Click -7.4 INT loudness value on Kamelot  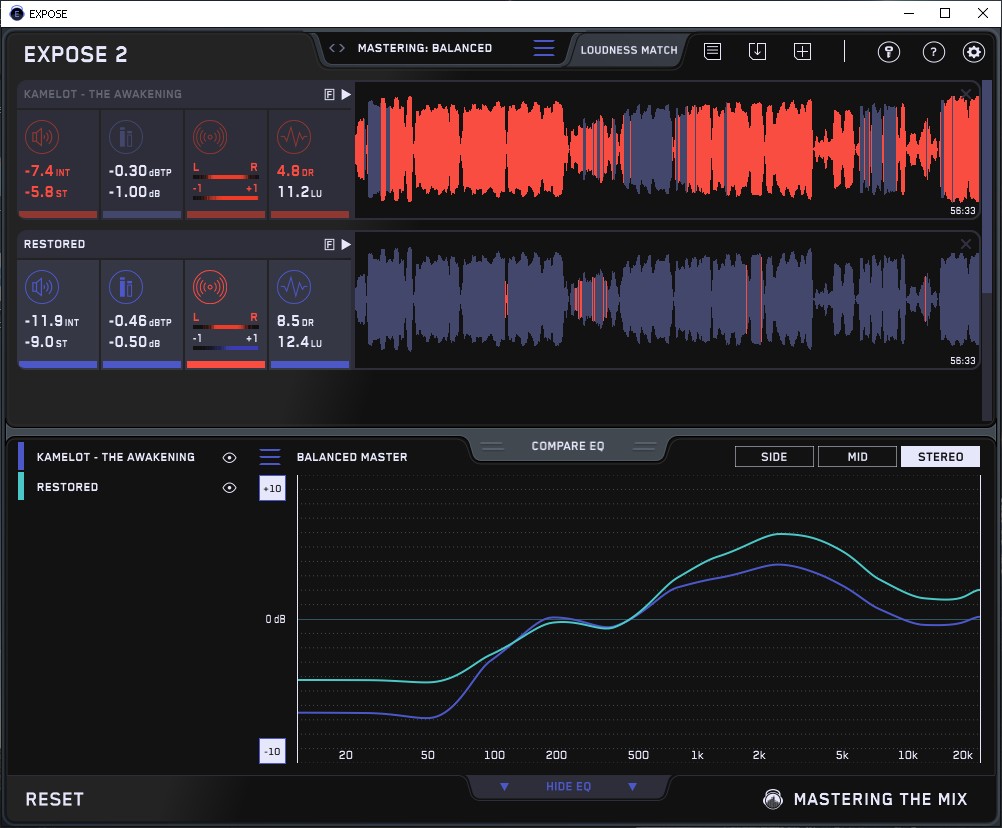(x=47, y=171)
